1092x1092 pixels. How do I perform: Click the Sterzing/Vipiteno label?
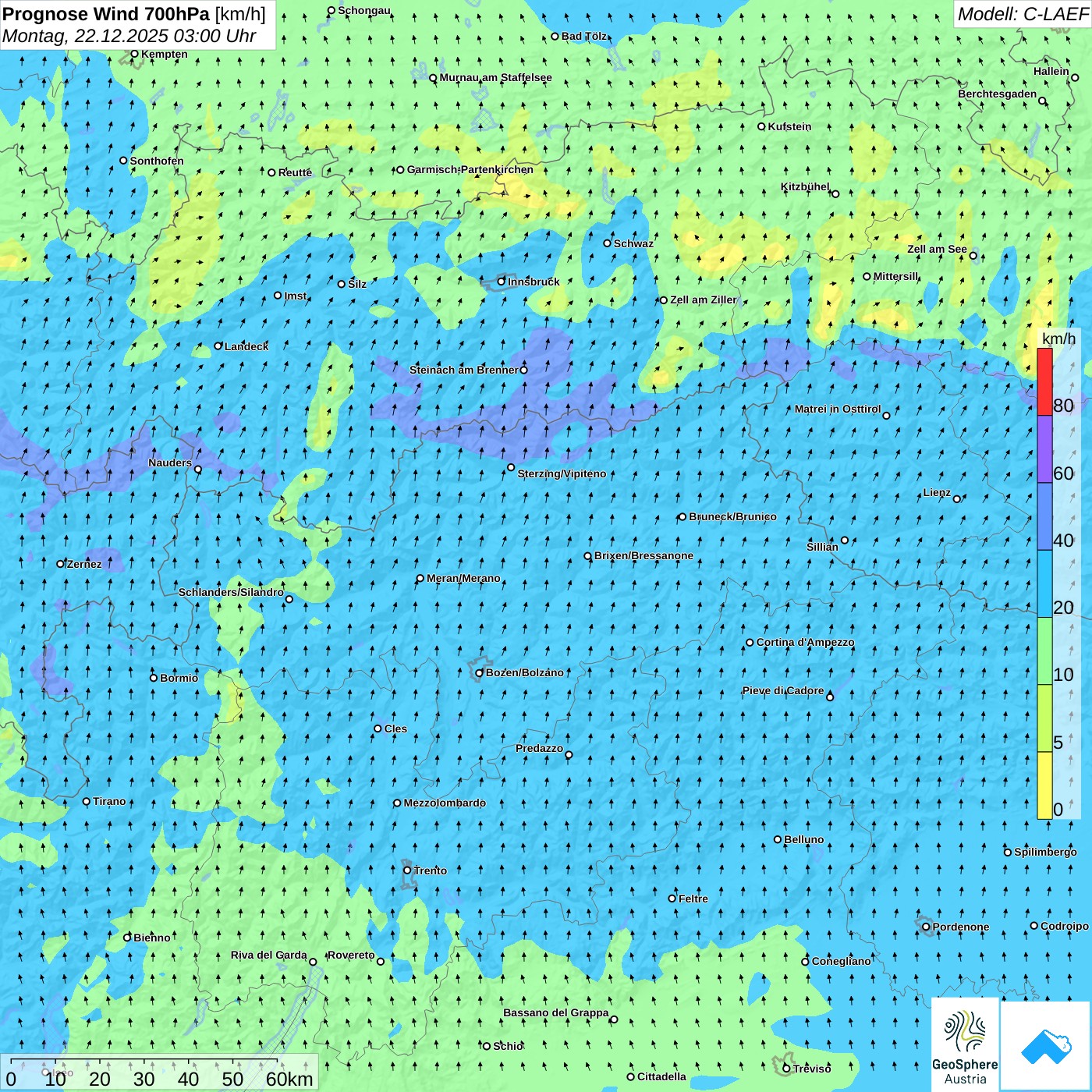tap(562, 473)
